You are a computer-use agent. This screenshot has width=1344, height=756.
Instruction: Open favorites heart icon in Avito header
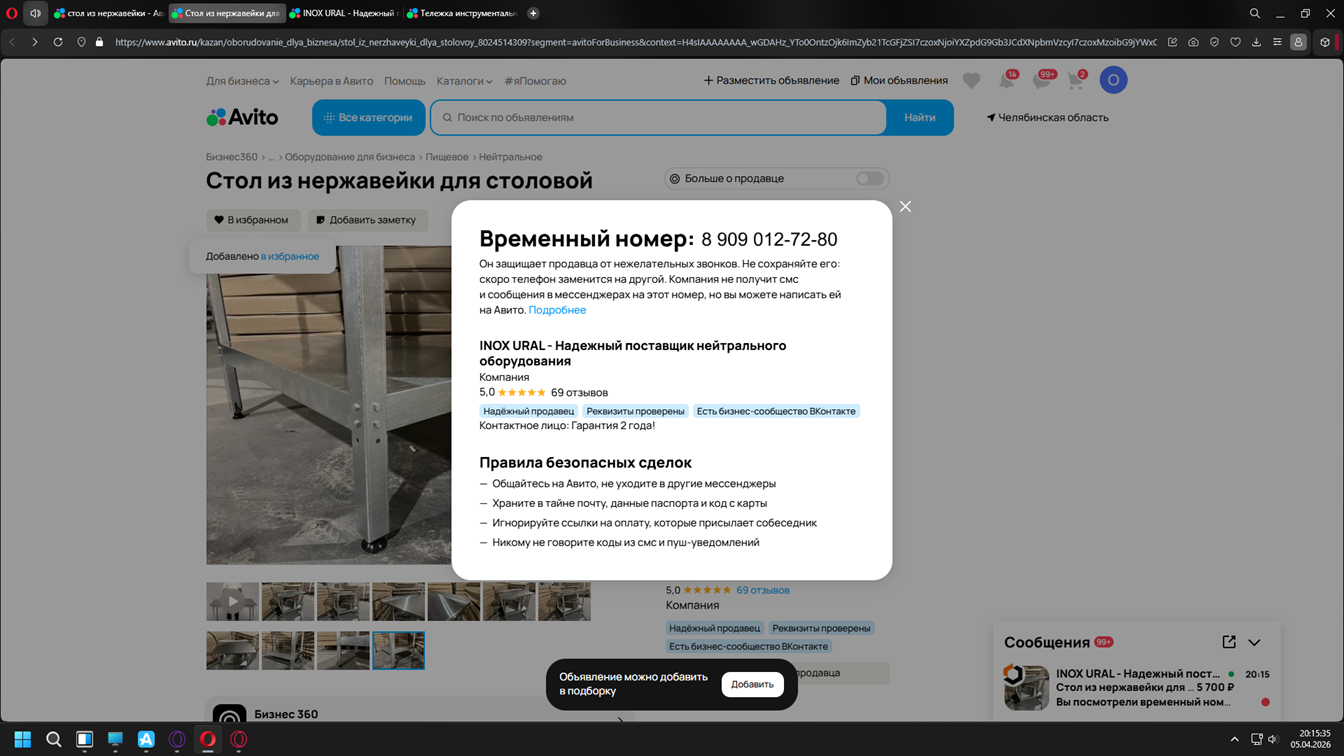(x=971, y=81)
